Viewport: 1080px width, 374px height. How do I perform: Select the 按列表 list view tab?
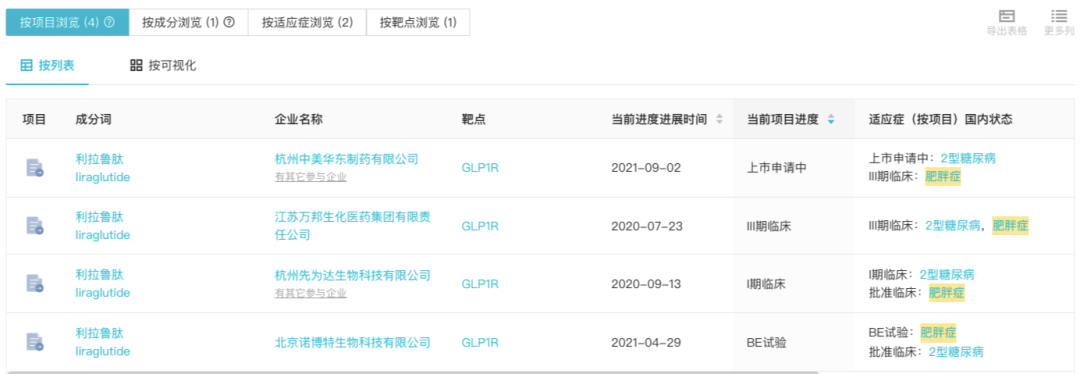[47, 66]
